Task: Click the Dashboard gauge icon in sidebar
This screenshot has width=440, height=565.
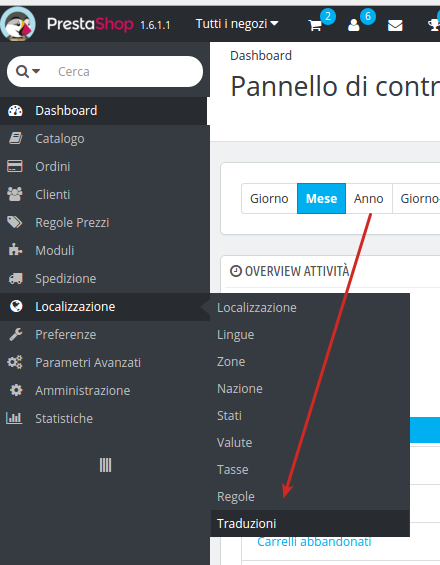Action: click(x=15, y=111)
